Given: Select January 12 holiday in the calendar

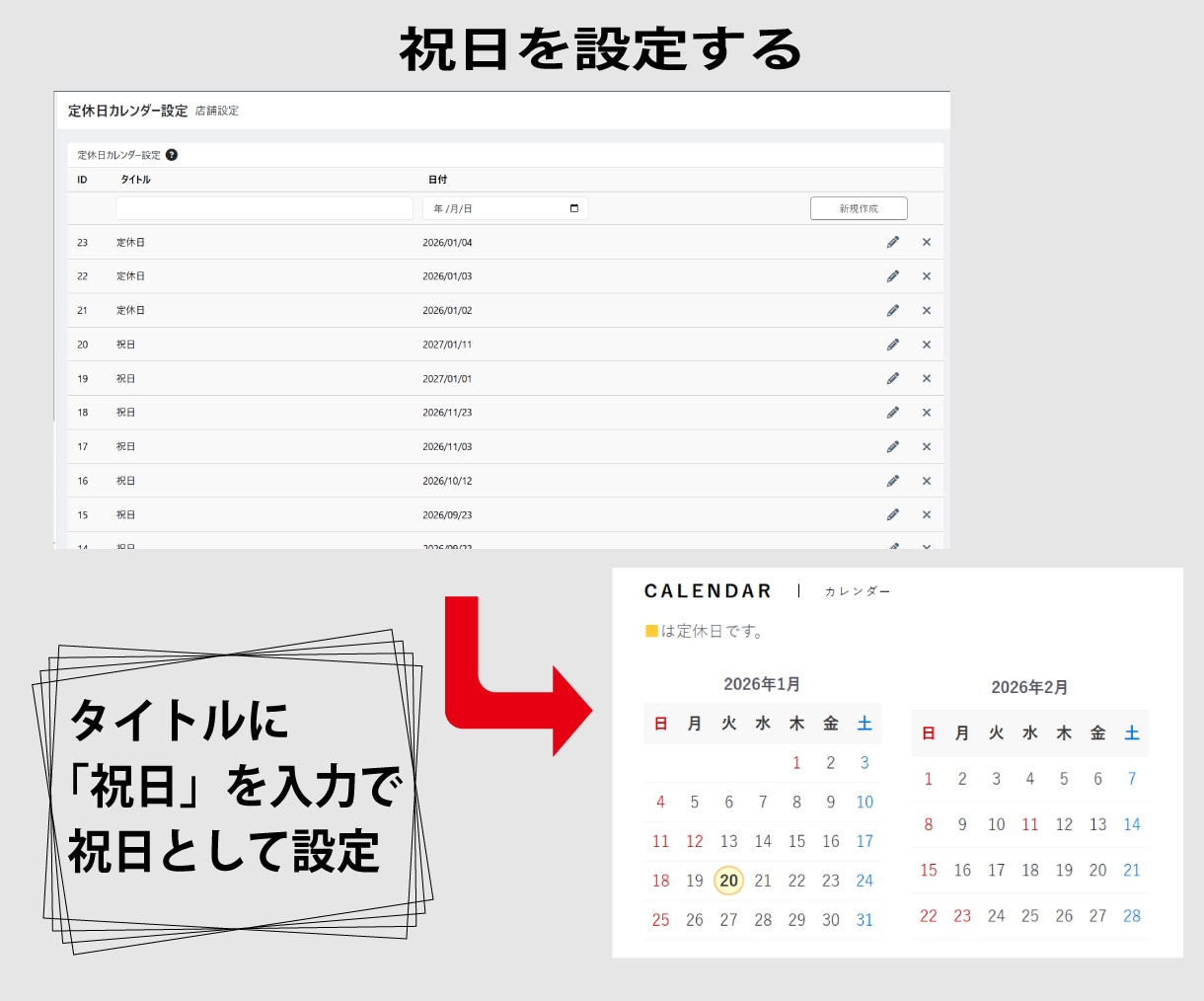Looking at the screenshot, I should click(695, 841).
